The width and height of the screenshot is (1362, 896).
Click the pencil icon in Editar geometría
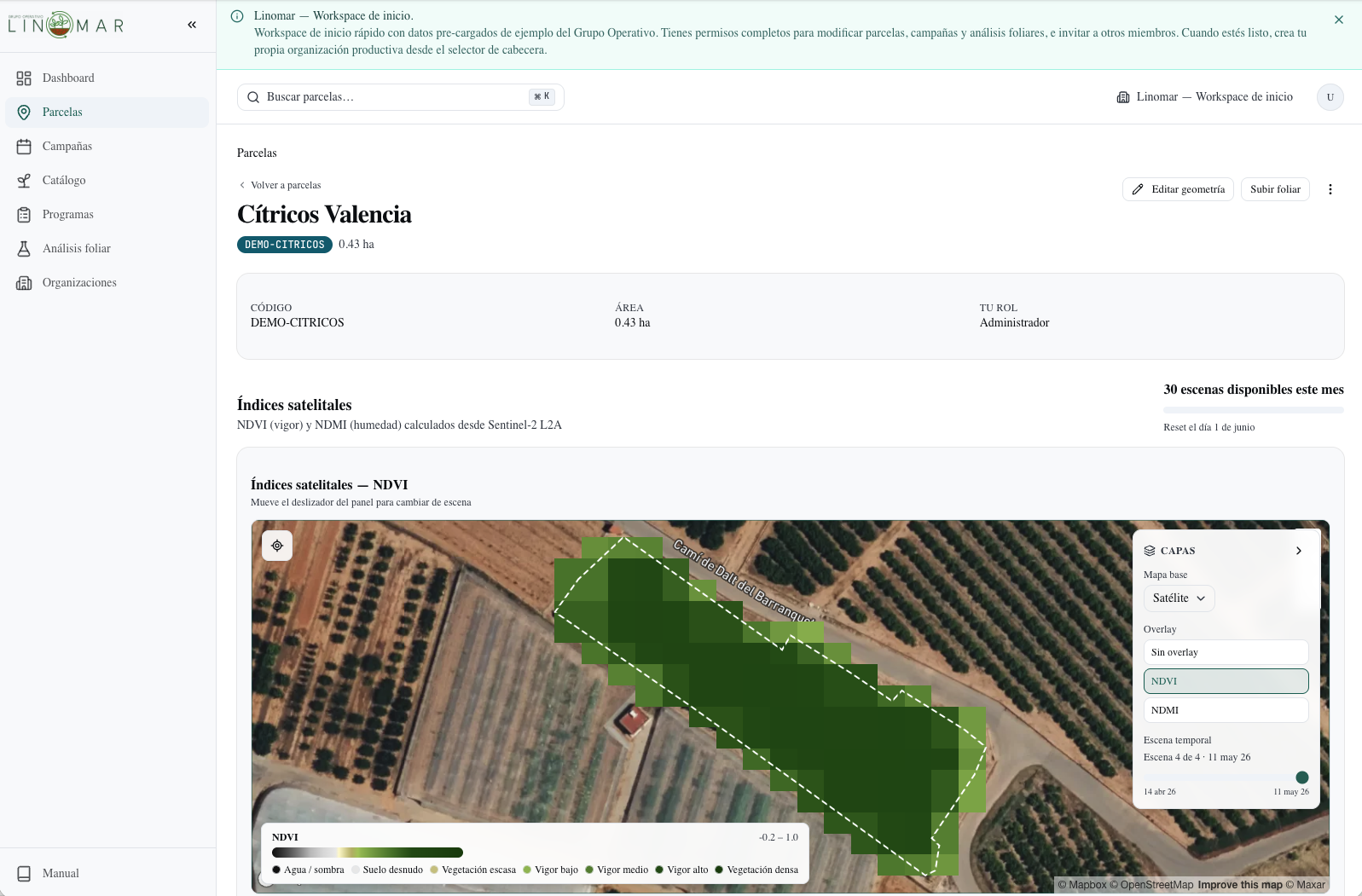(x=1138, y=189)
